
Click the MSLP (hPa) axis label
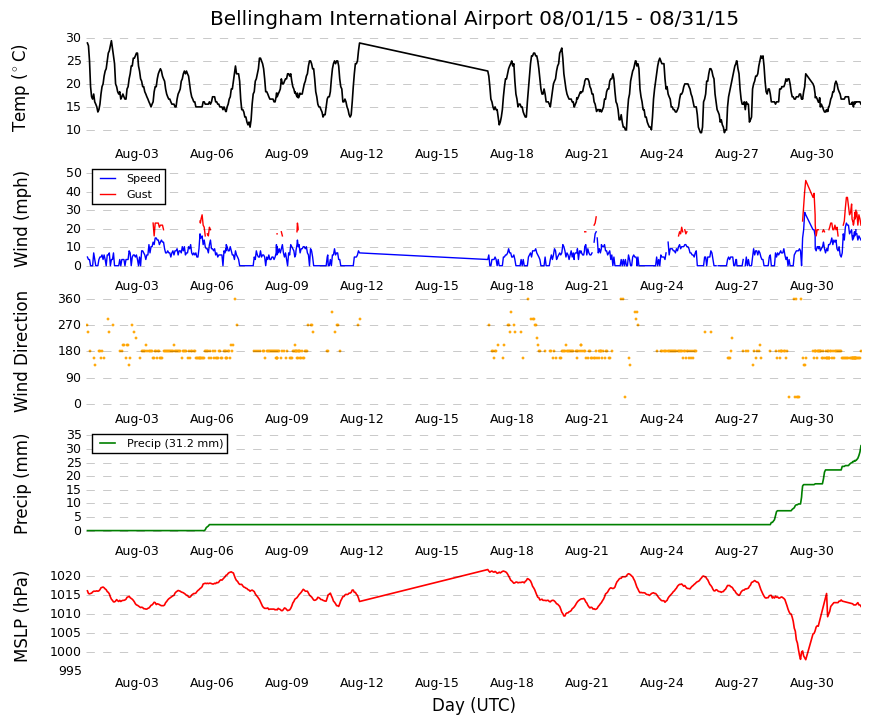(20, 617)
